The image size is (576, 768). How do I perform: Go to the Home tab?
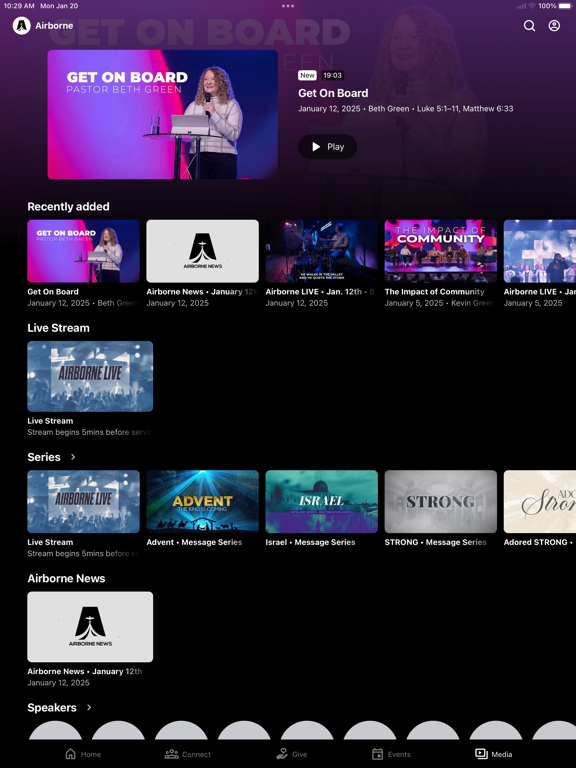coord(83,754)
